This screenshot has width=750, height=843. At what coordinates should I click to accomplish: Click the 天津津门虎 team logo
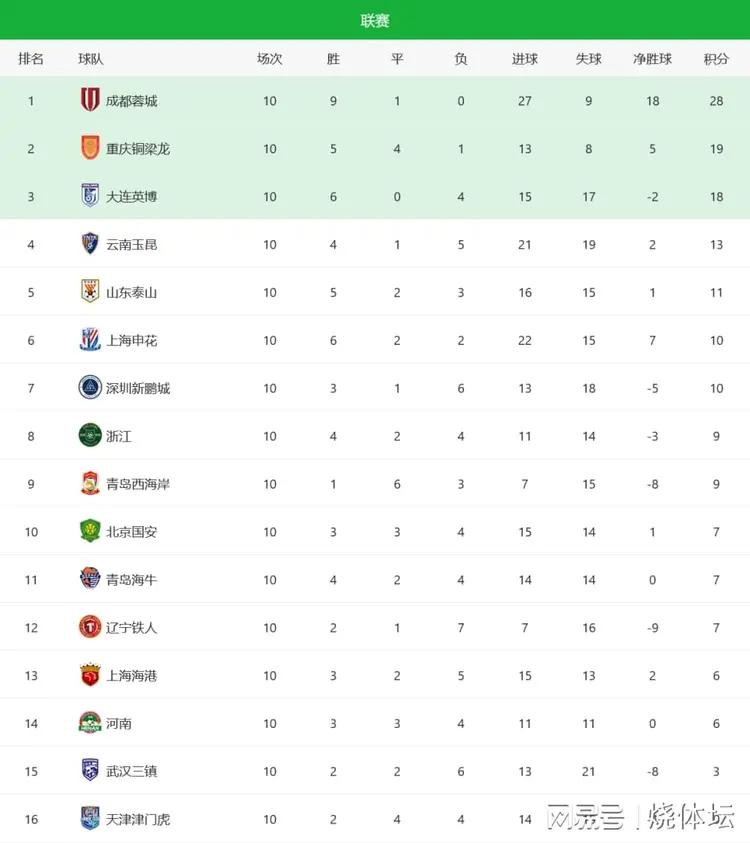click(x=90, y=818)
